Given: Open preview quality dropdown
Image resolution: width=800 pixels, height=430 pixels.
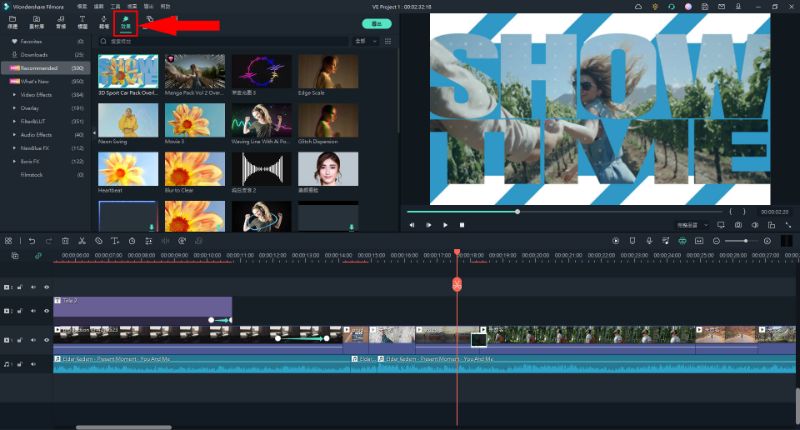Looking at the screenshot, I should 692,225.
